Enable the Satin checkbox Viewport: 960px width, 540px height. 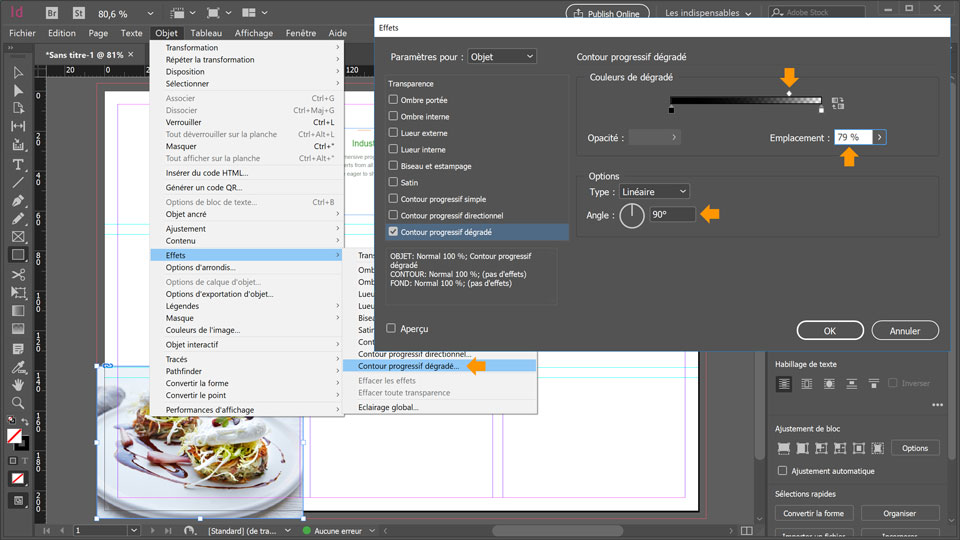pos(393,182)
